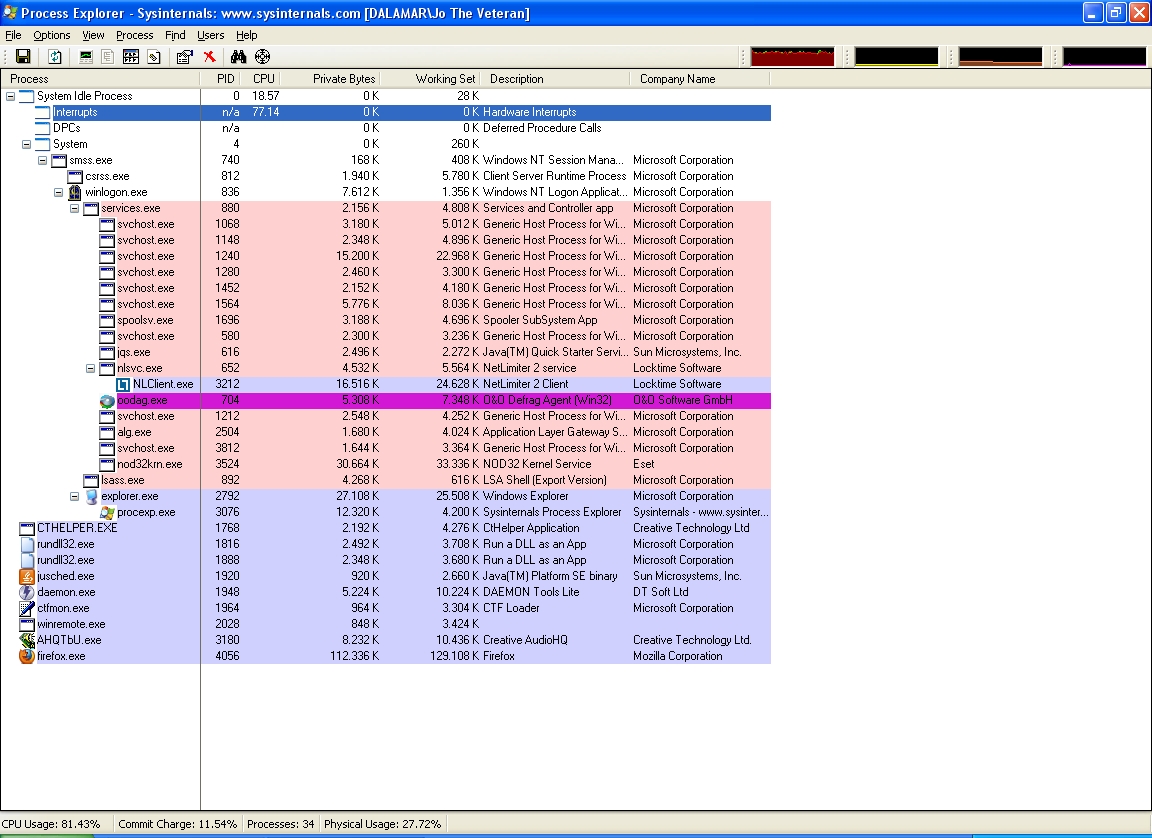Image resolution: width=1152 pixels, height=838 pixels.
Task: Click the DLL/handles view toolbar icon
Action: (154, 57)
